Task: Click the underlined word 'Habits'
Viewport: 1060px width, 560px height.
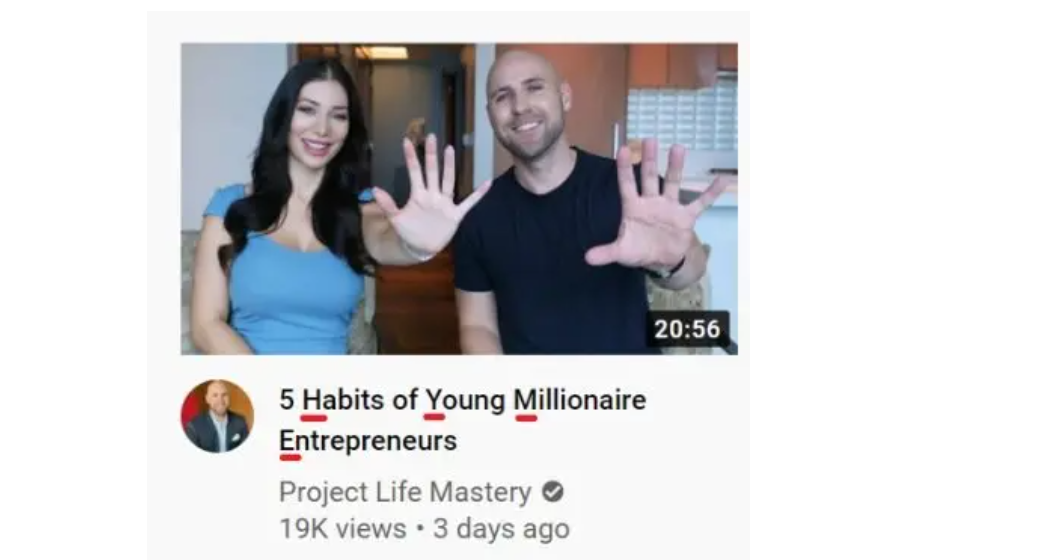Action: point(343,400)
